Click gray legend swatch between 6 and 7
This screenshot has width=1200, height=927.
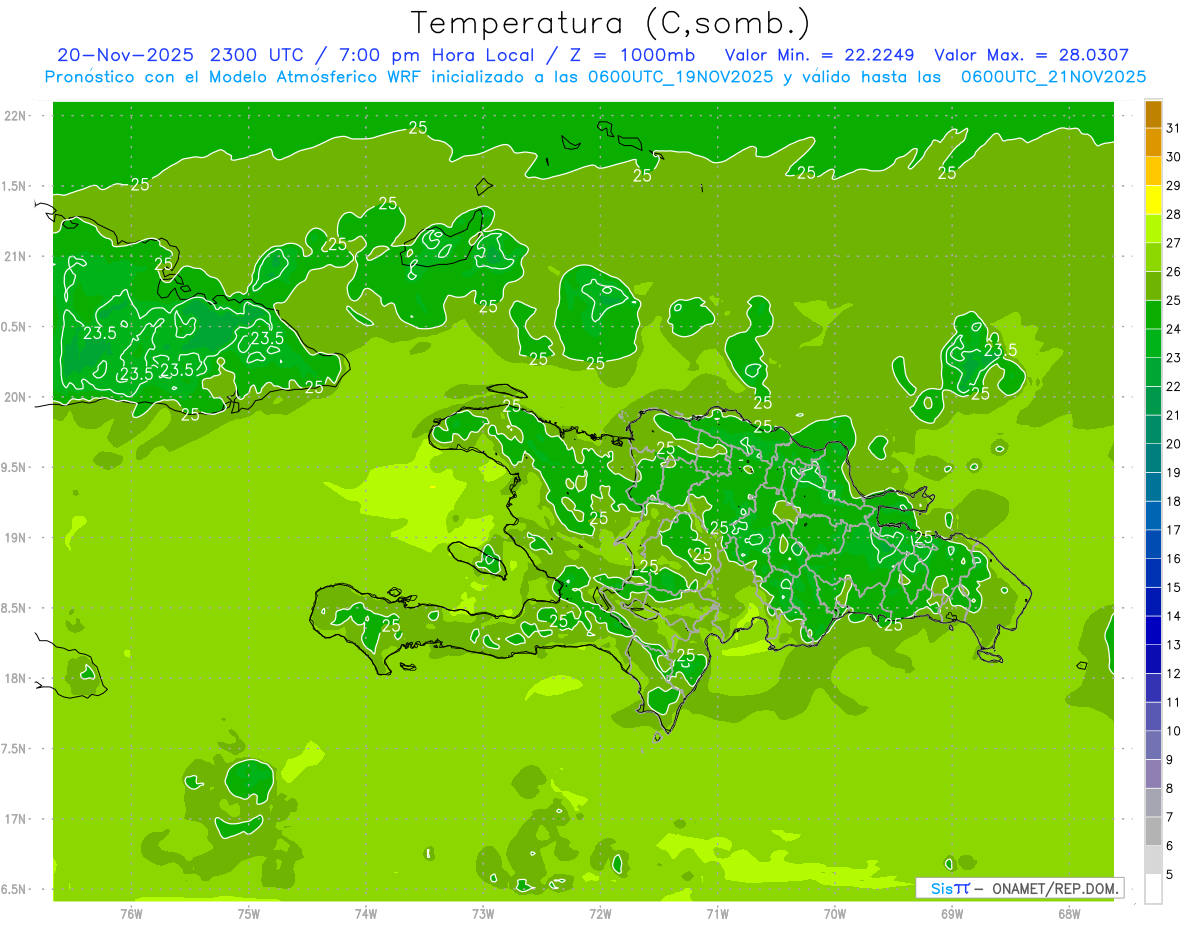tap(1153, 831)
